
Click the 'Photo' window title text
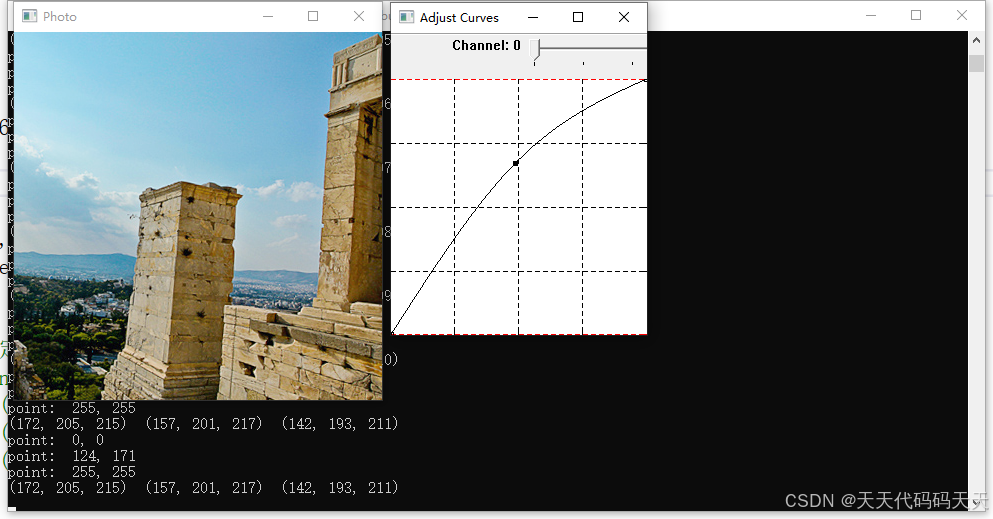coord(60,17)
